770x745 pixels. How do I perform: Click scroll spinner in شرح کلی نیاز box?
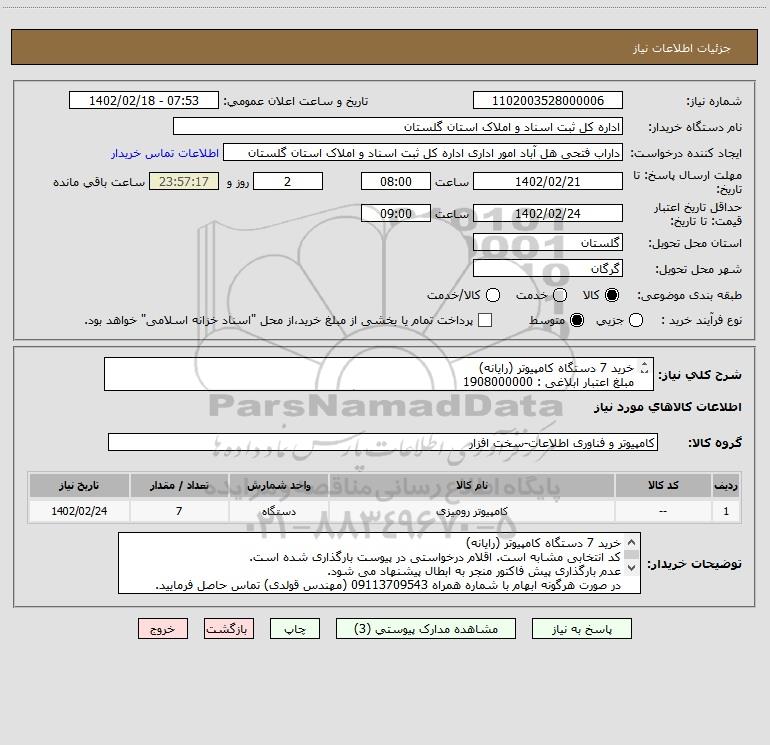pos(645,368)
